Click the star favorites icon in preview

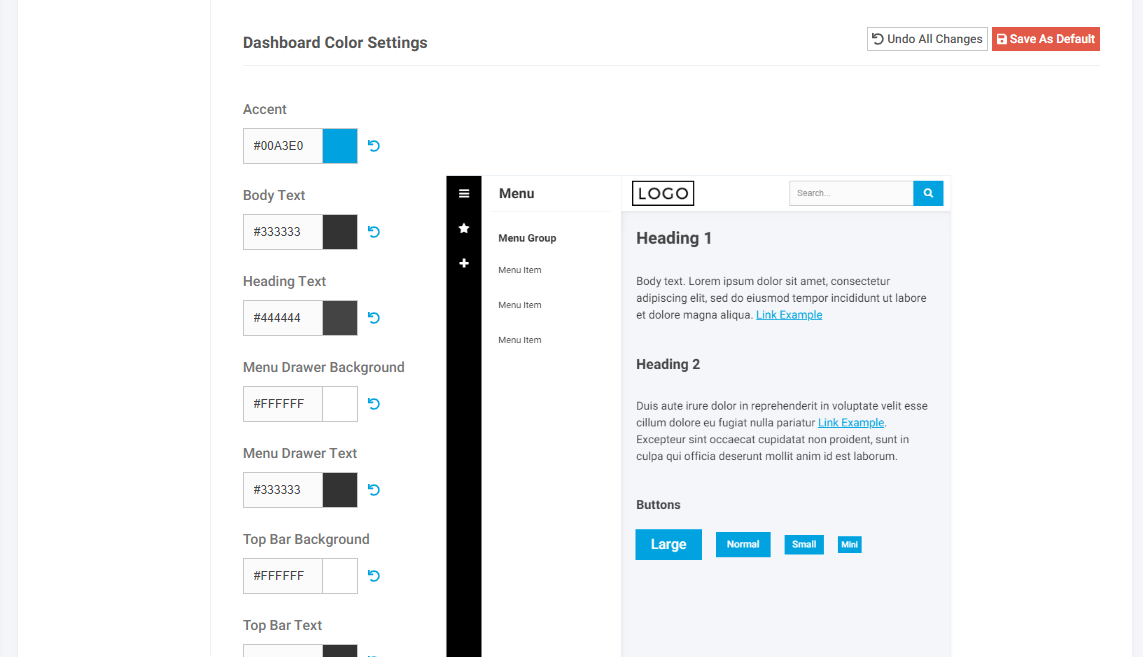(x=464, y=228)
